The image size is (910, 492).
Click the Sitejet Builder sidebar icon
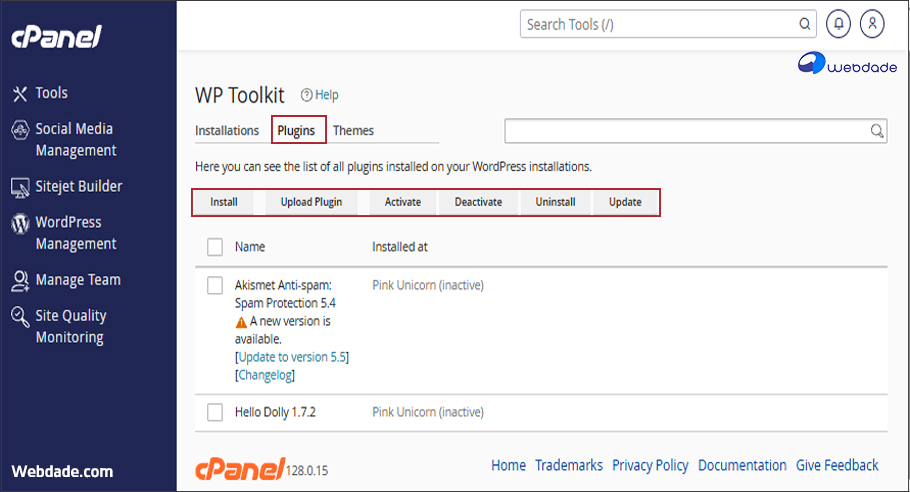[x=19, y=187]
